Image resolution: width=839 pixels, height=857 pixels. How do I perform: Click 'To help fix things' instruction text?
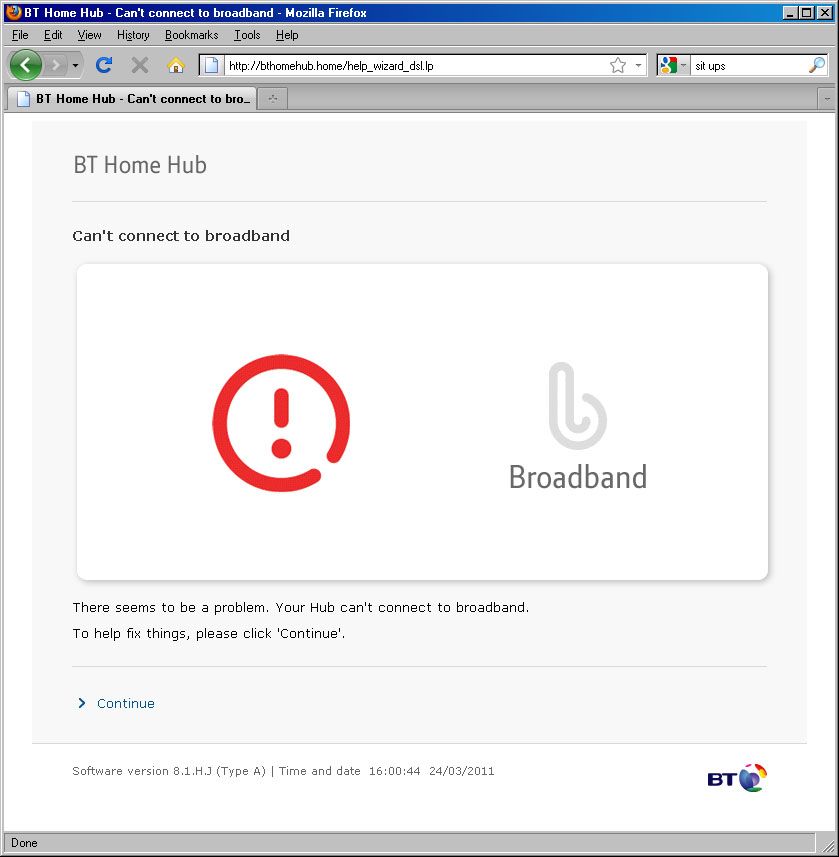209,633
